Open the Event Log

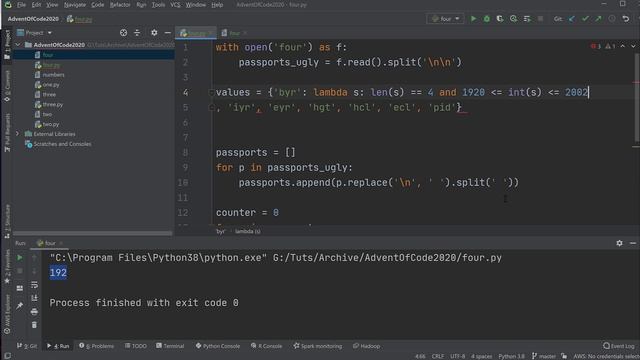(x=619, y=346)
